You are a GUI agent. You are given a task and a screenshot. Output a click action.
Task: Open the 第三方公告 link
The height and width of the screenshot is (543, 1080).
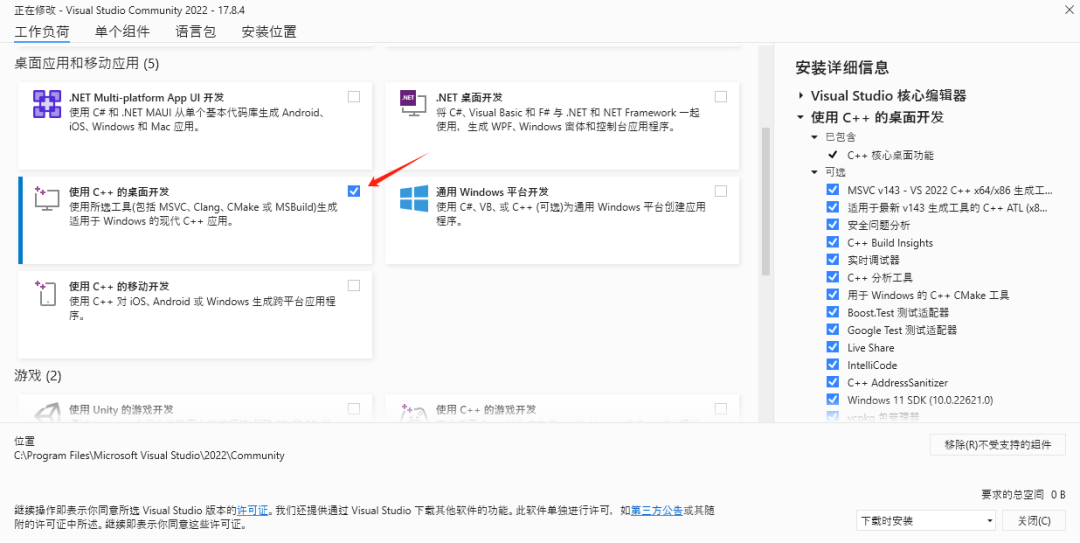657,511
